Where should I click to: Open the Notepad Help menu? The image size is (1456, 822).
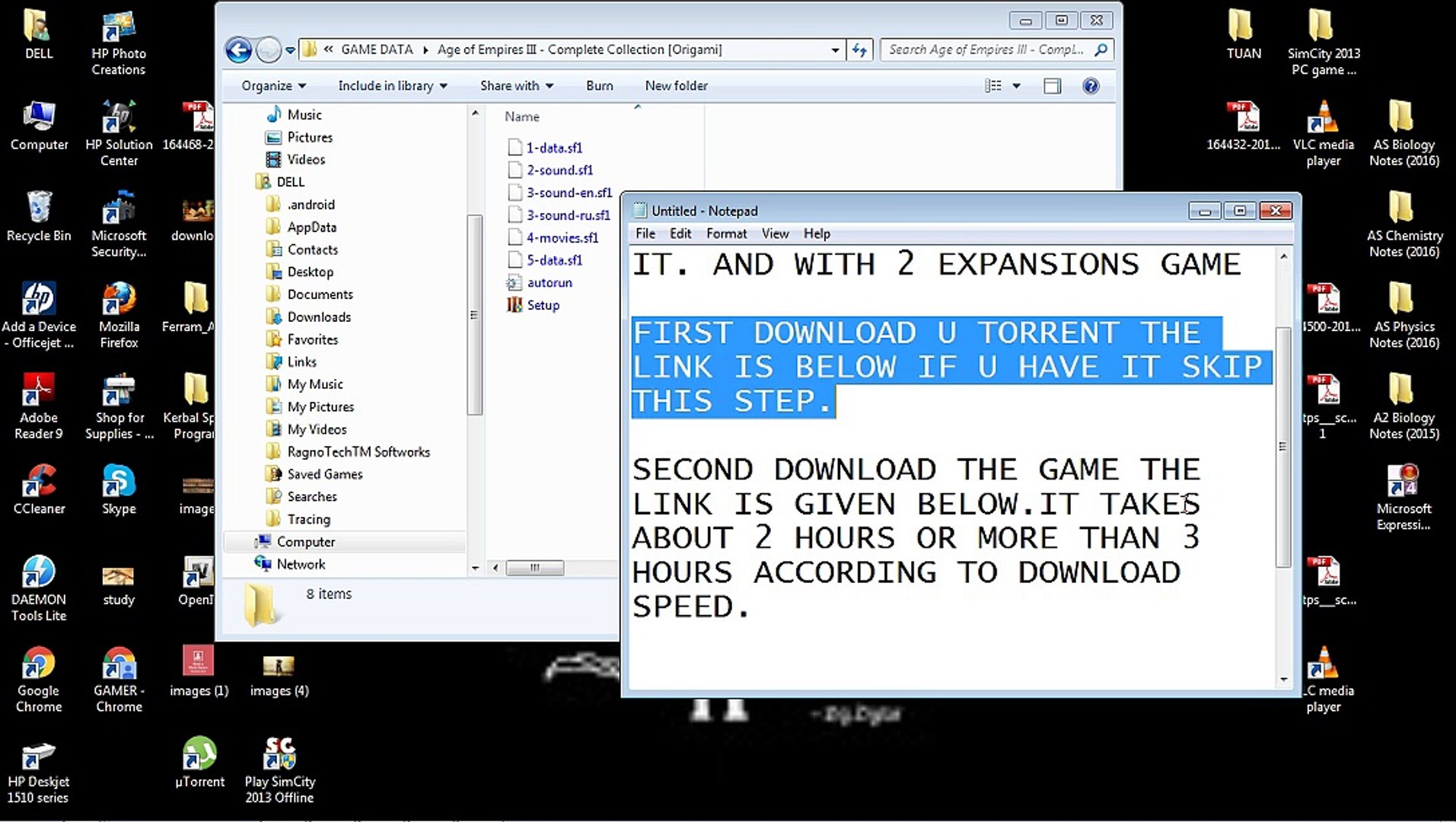pos(817,234)
